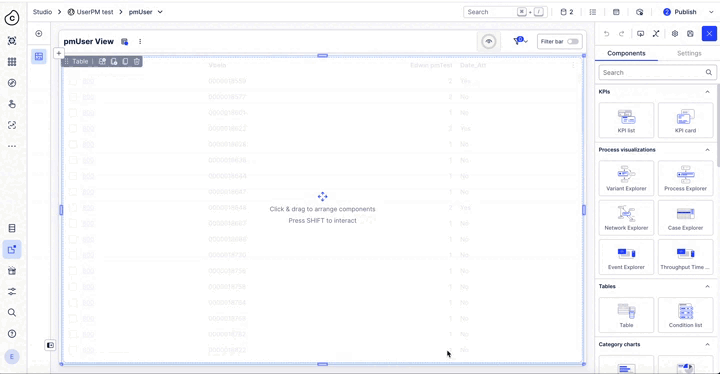The height and width of the screenshot is (374, 720).
Task: Click the Date_Att column header
Action: (472, 65)
